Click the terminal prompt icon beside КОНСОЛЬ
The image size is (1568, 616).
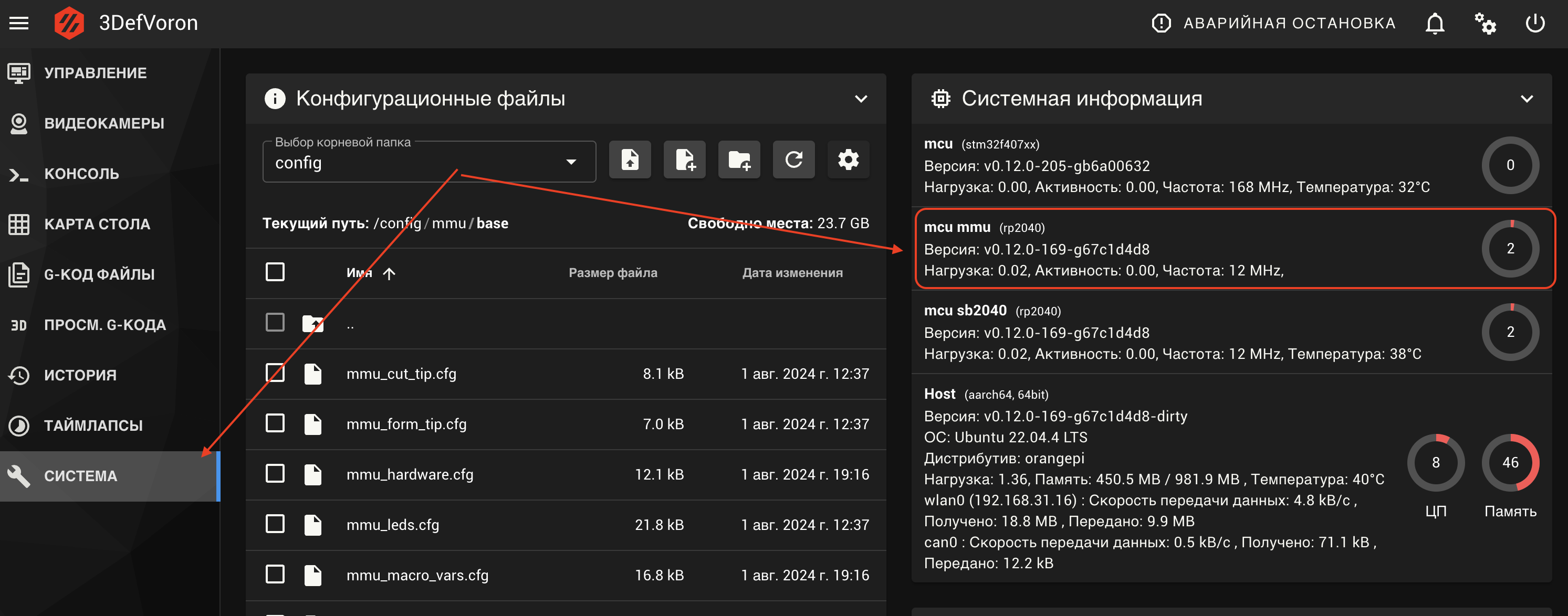(19, 175)
